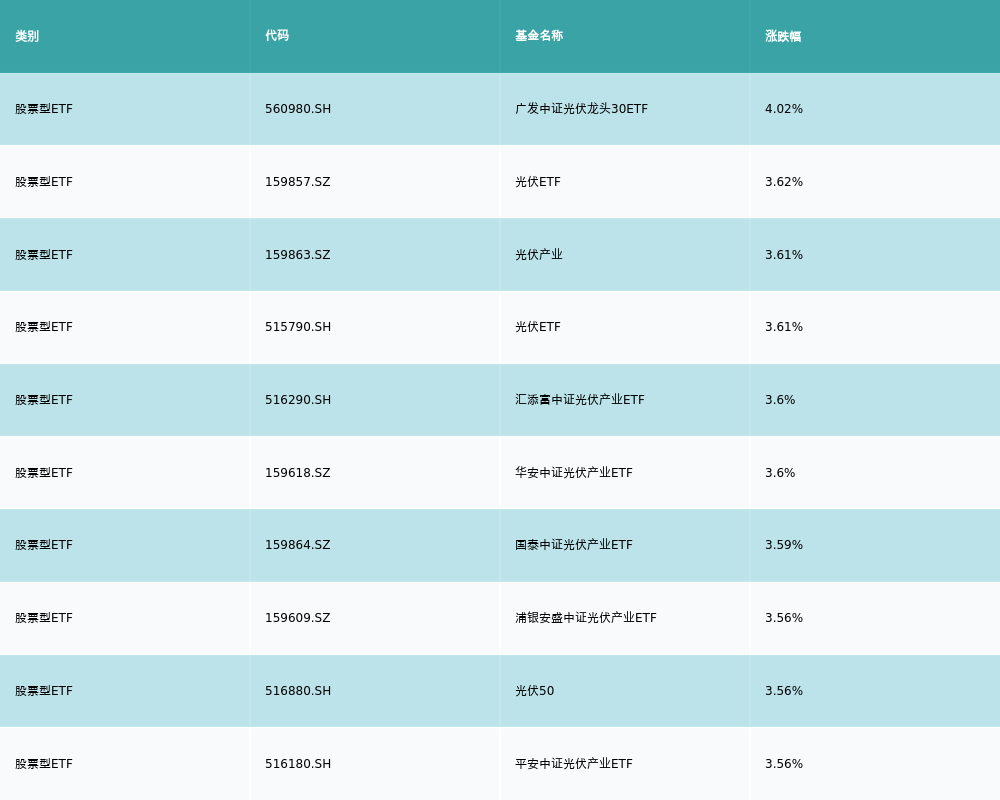Select fund name 广发中证光伏龙头30ETF
The height and width of the screenshot is (800, 1000).
[x=581, y=109]
